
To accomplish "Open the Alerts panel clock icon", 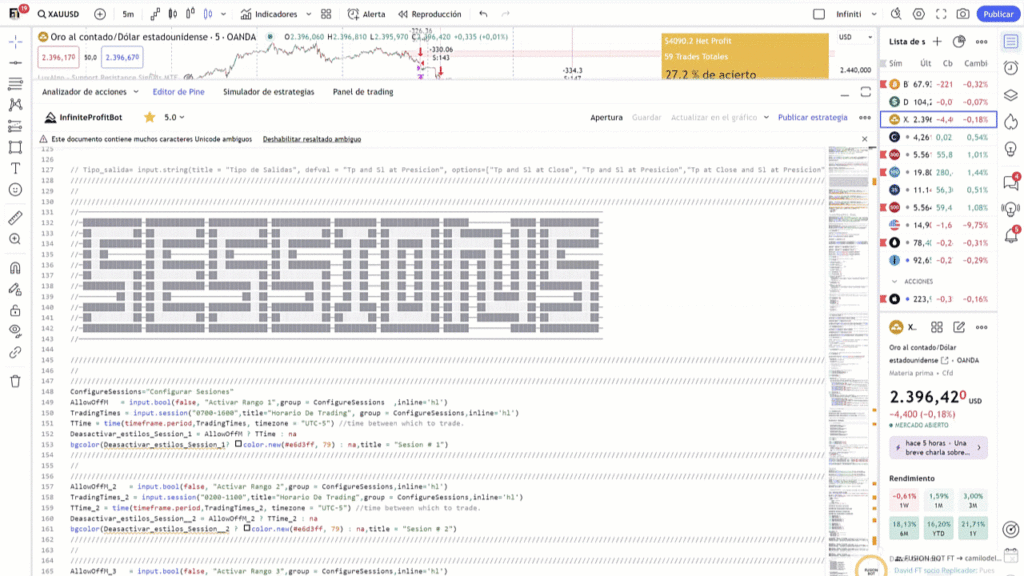I will click(x=1011, y=68).
